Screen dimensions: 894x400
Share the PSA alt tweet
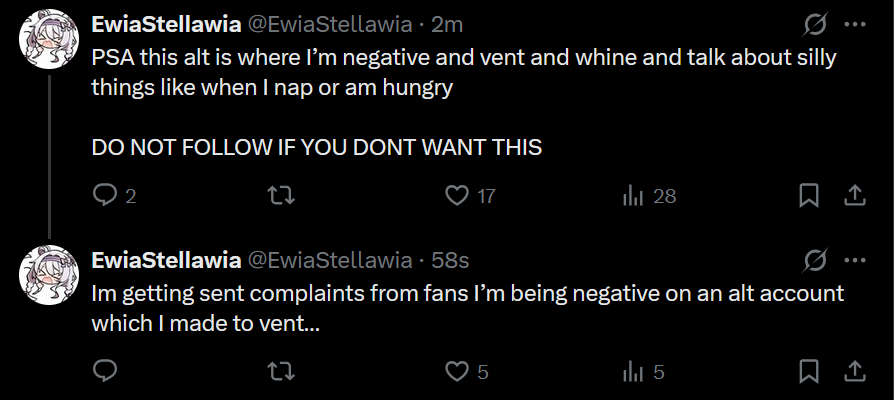[x=856, y=196]
